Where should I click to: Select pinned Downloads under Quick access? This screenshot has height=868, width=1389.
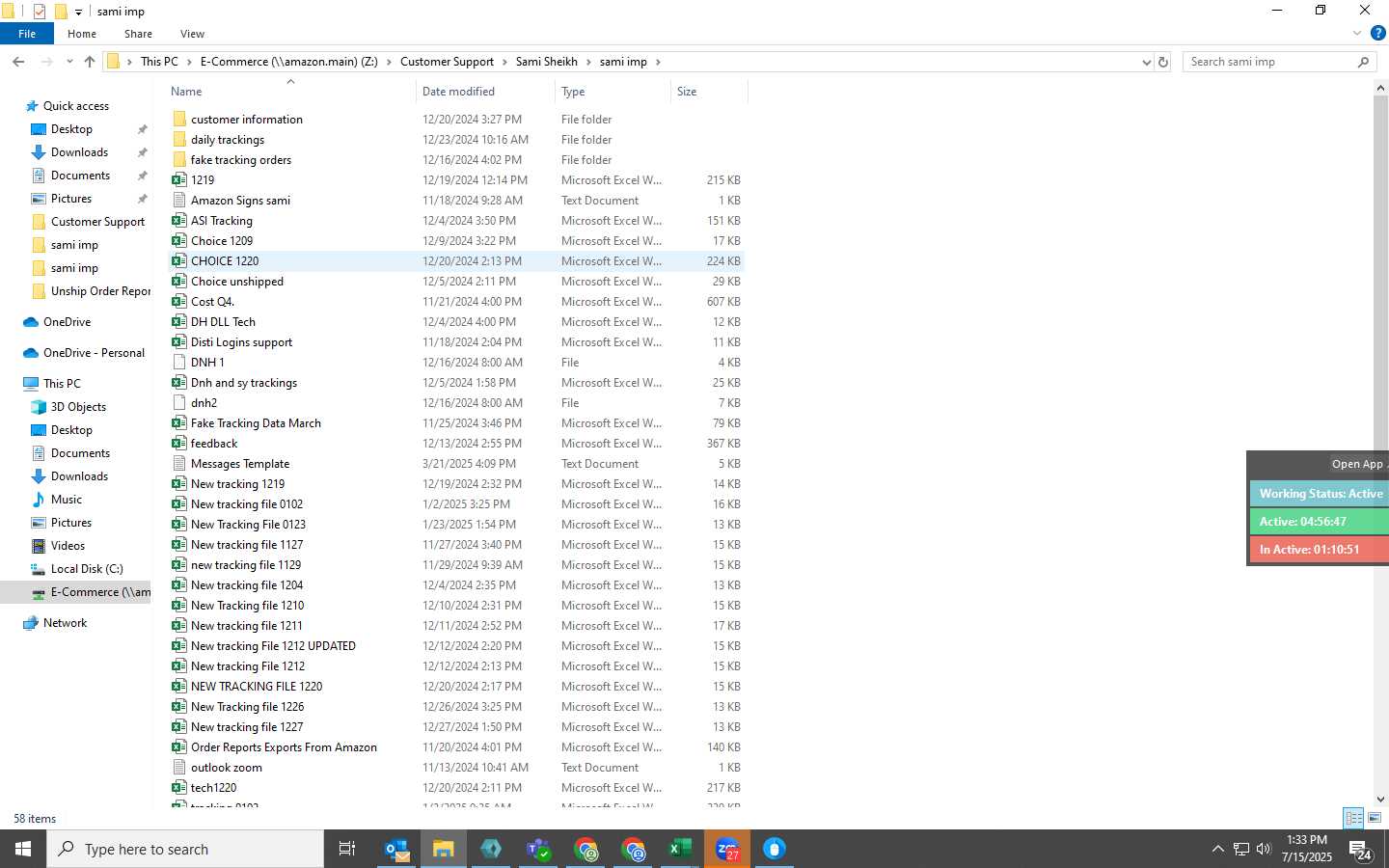79,152
